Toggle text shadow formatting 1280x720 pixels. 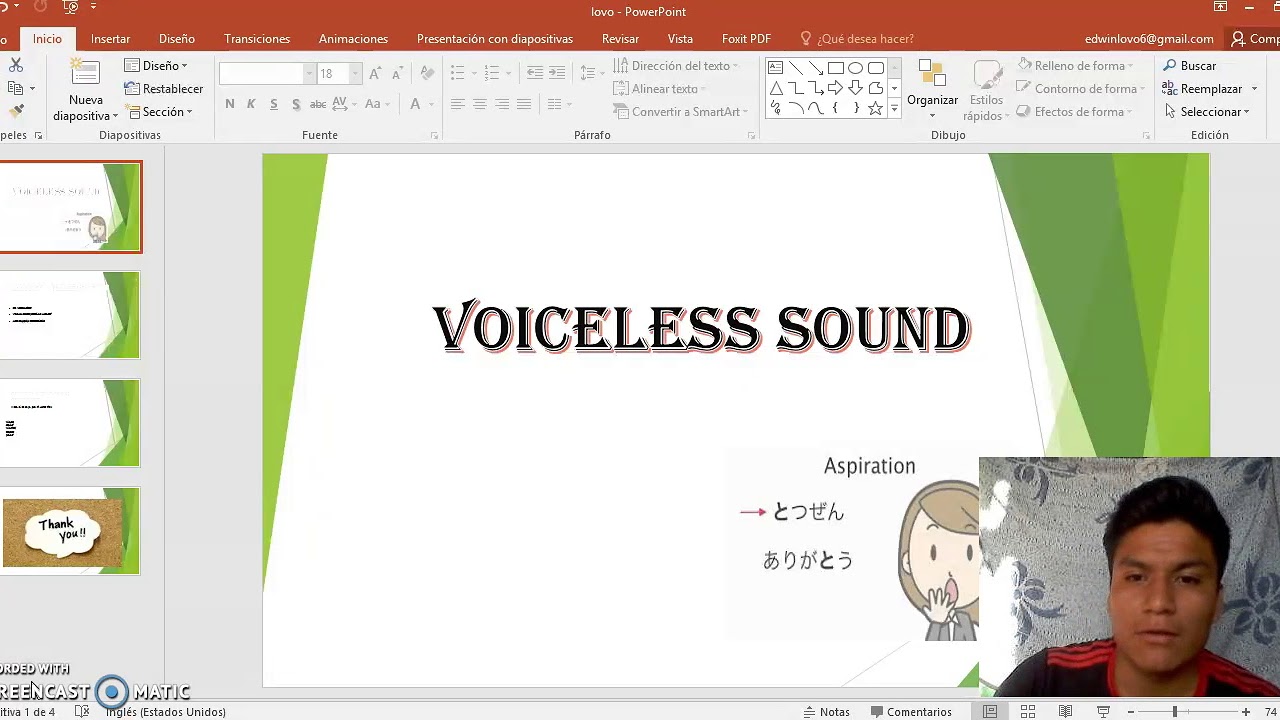[296, 104]
